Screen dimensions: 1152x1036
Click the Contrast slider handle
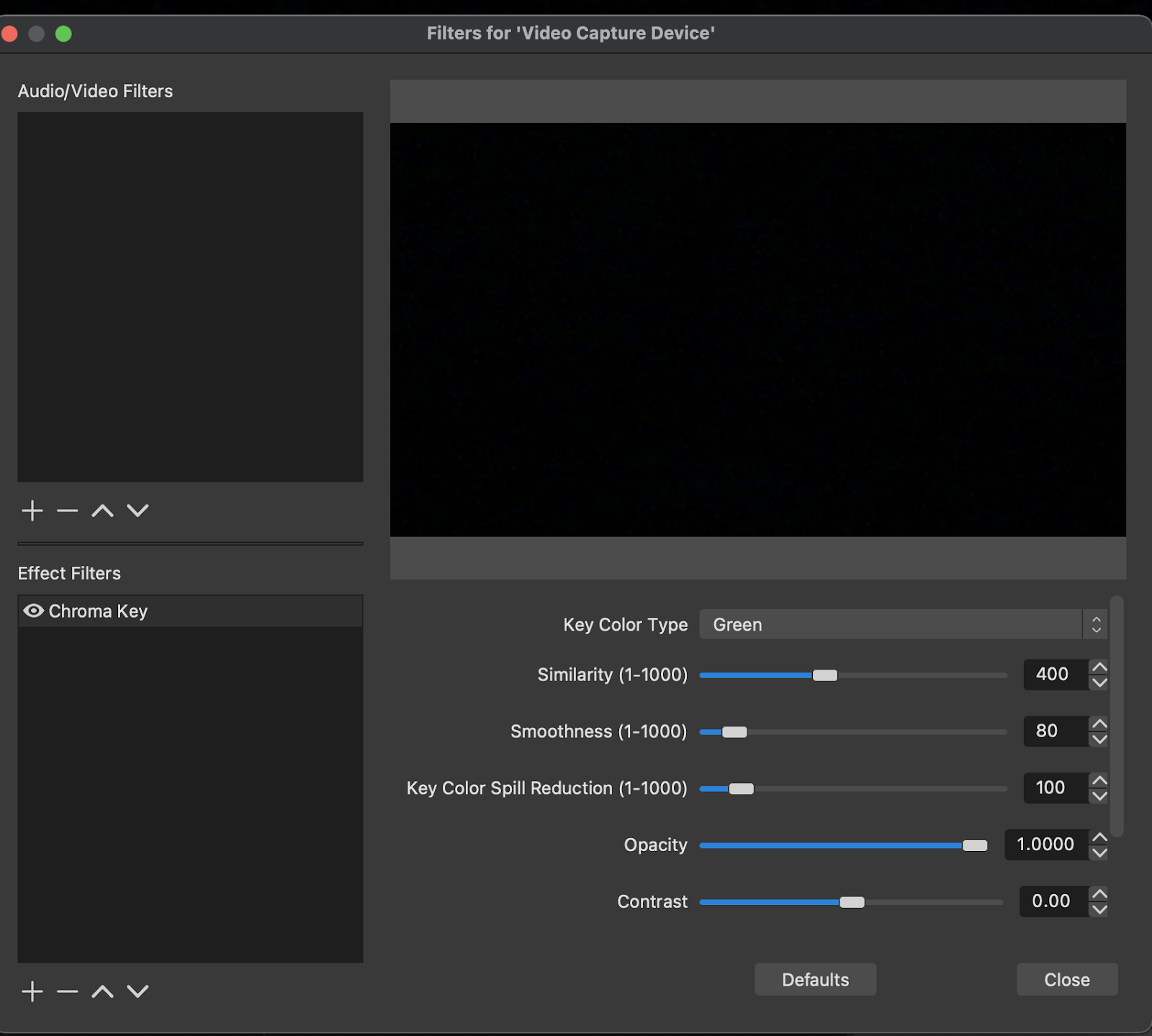click(x=852, y=902)
